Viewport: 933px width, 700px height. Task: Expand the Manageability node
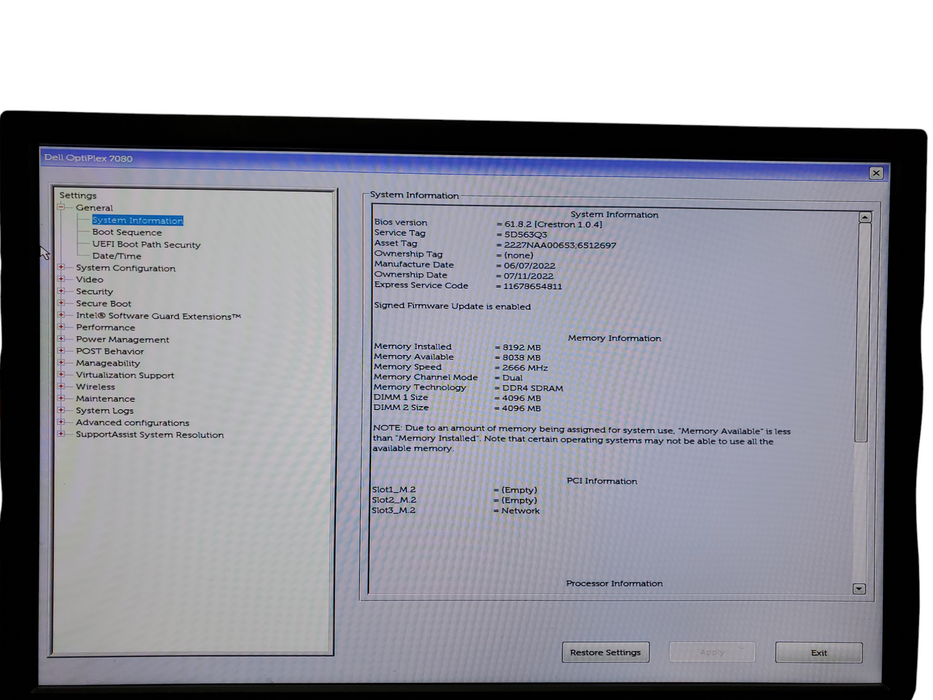pyautogui.click(x=61, y=362)
